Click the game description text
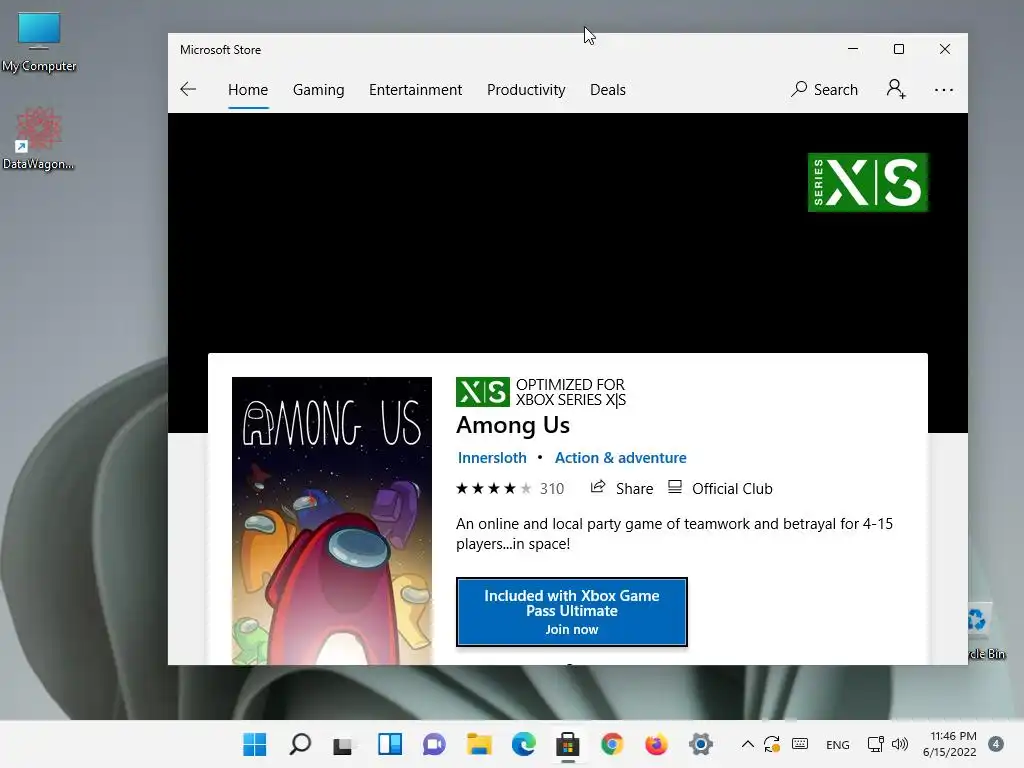The image size is (1024, 768). 674,534
